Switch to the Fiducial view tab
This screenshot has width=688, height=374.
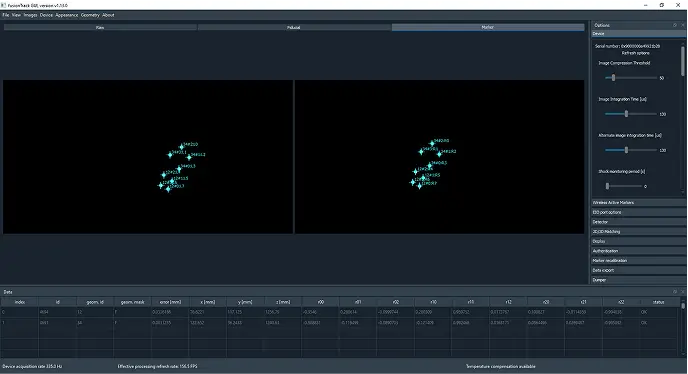(x=294, y=27)
